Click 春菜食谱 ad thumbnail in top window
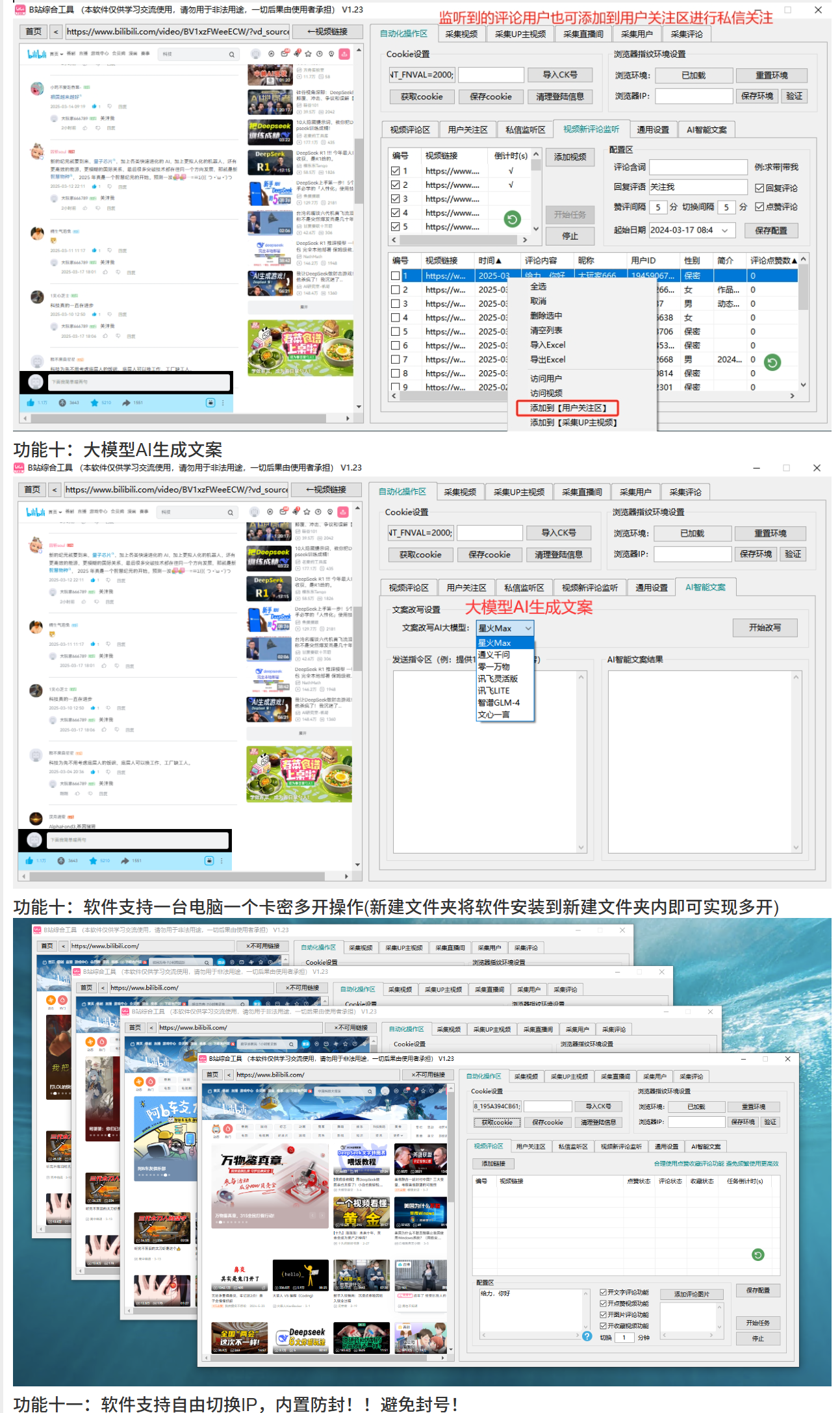 click(x=300, y=348)
